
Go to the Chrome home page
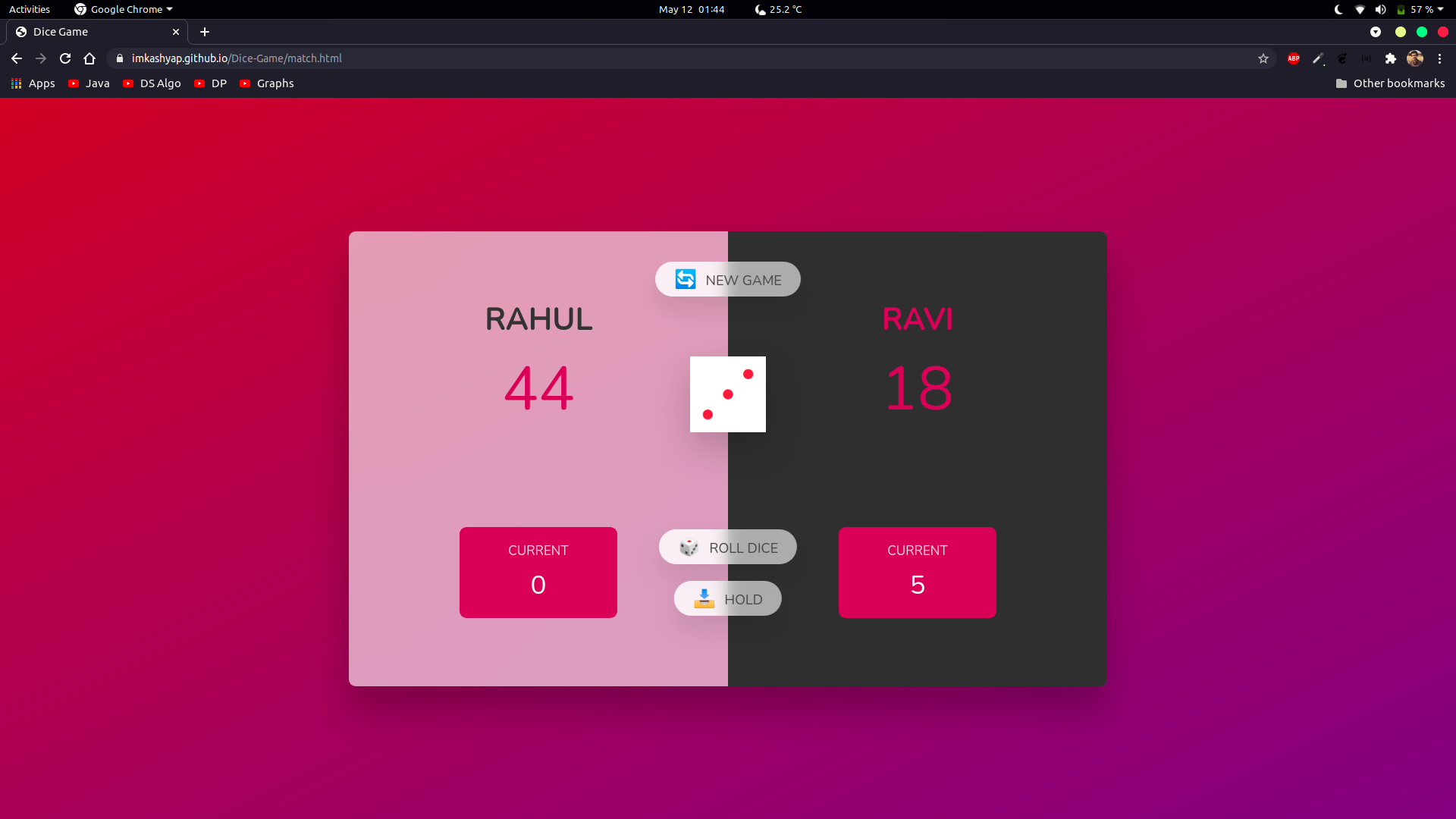click(x=89, y=58)
